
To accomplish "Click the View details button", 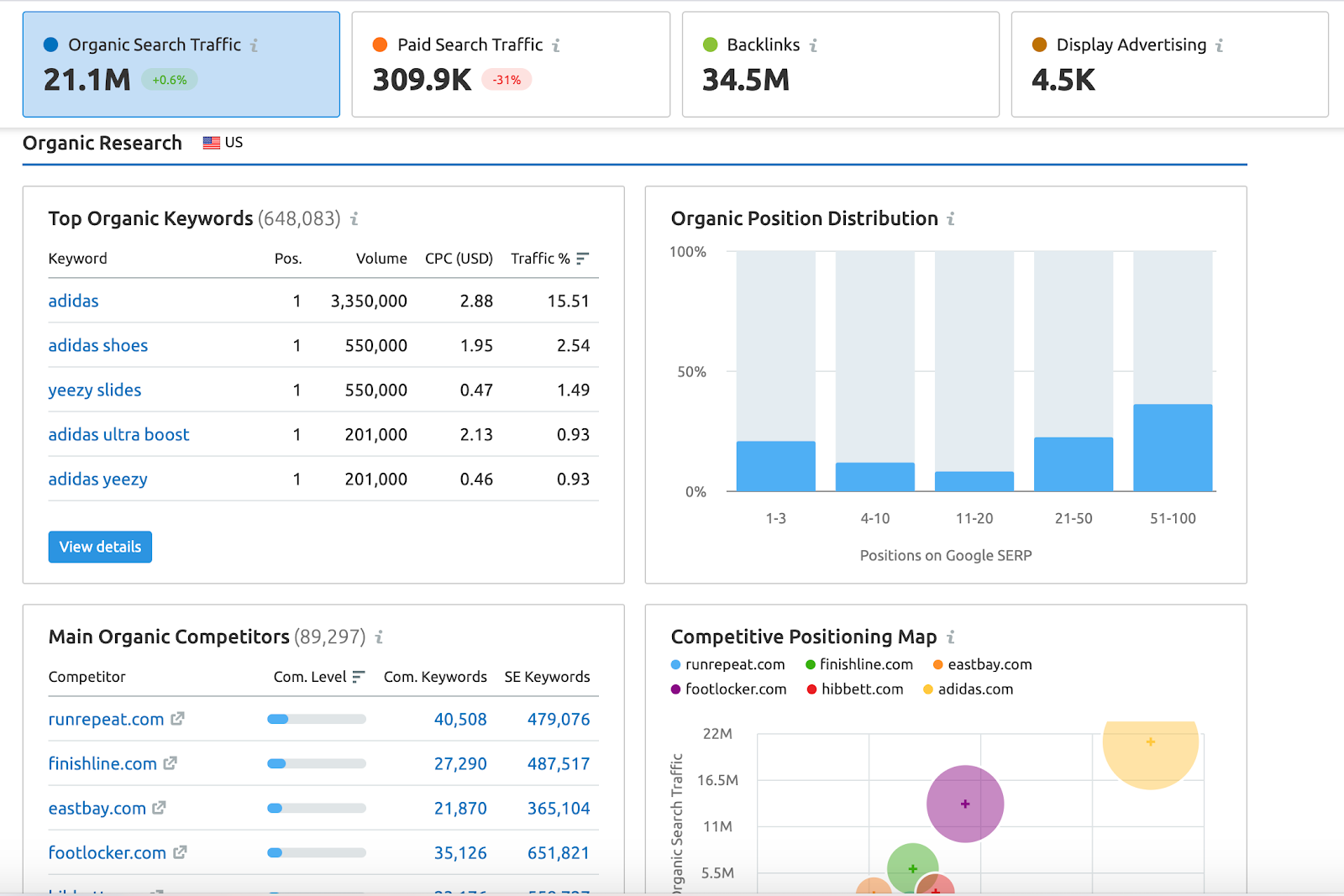I will pos(100,547).
